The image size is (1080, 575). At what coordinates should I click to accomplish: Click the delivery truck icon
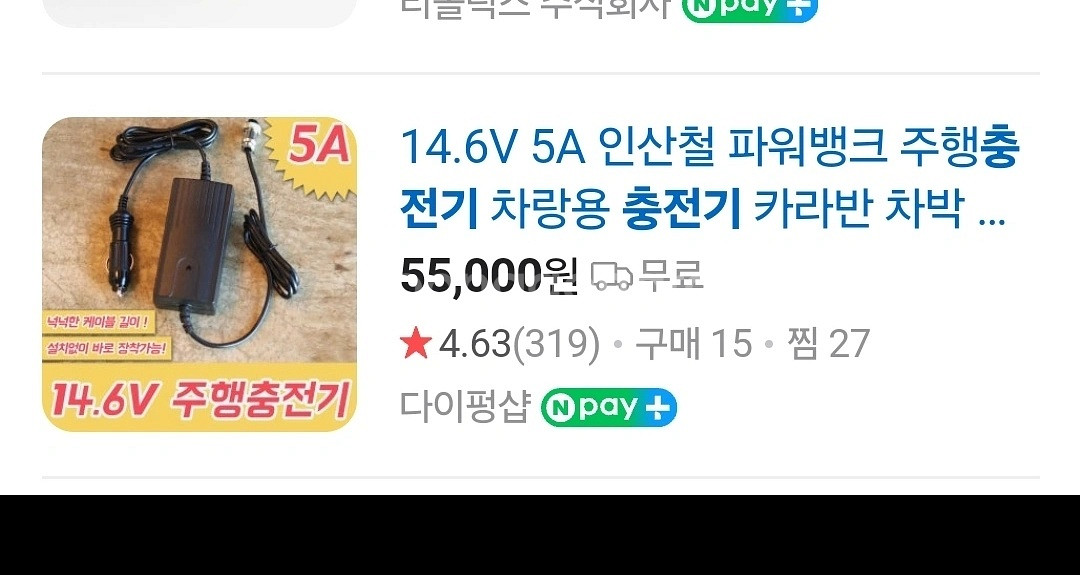[612, 275]
